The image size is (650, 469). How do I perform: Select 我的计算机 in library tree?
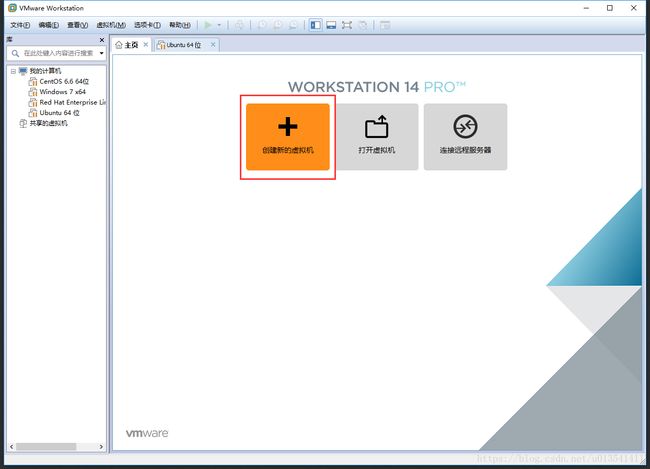pyautogui.click(x=45, y=71)
